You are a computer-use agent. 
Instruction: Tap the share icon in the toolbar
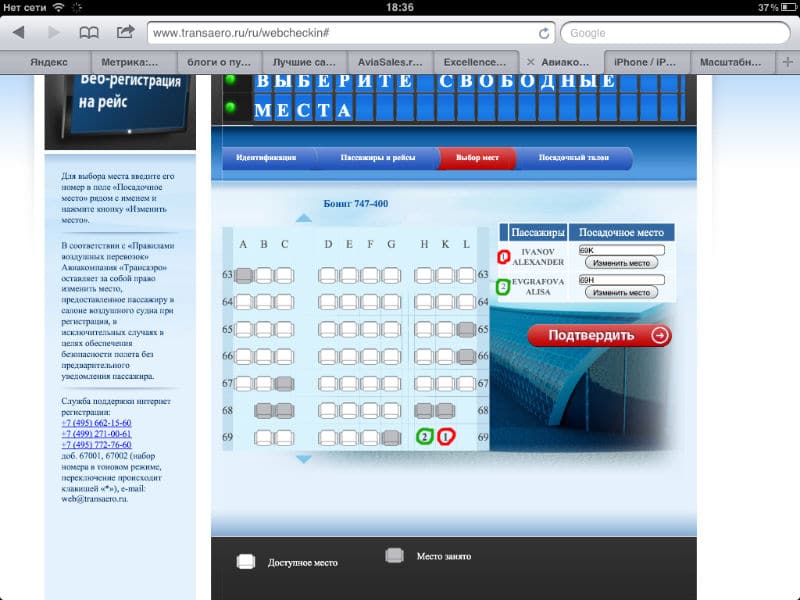125,32
